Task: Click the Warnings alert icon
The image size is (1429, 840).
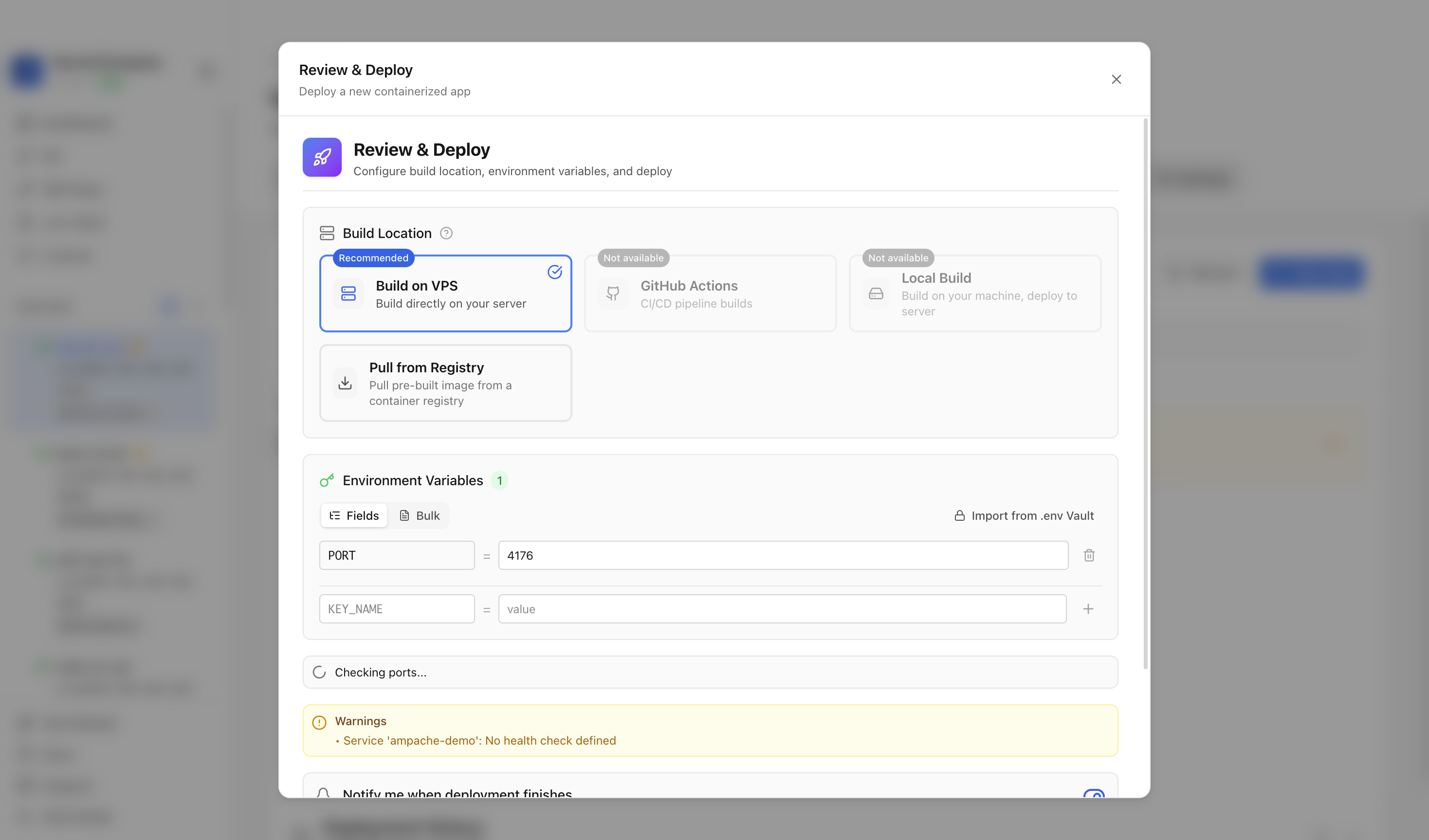Action: pos(319,722)
